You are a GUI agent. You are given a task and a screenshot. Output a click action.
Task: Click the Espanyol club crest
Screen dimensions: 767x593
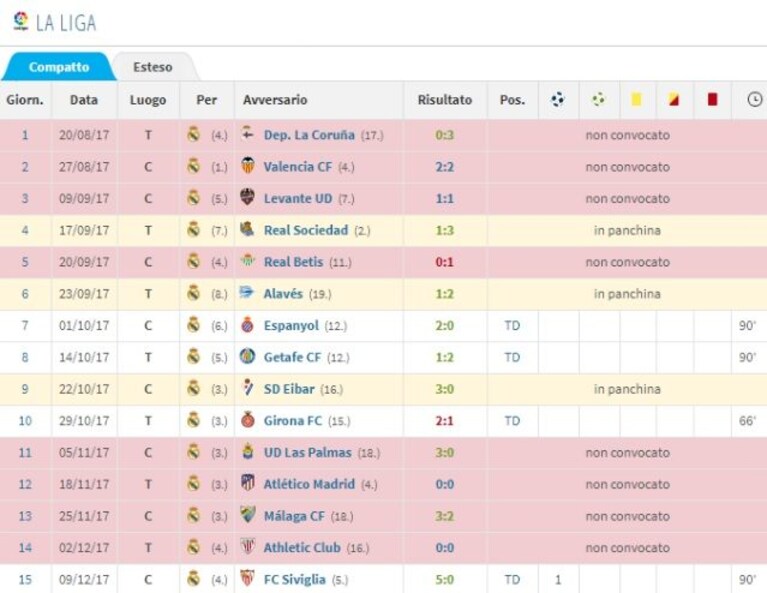248,324
